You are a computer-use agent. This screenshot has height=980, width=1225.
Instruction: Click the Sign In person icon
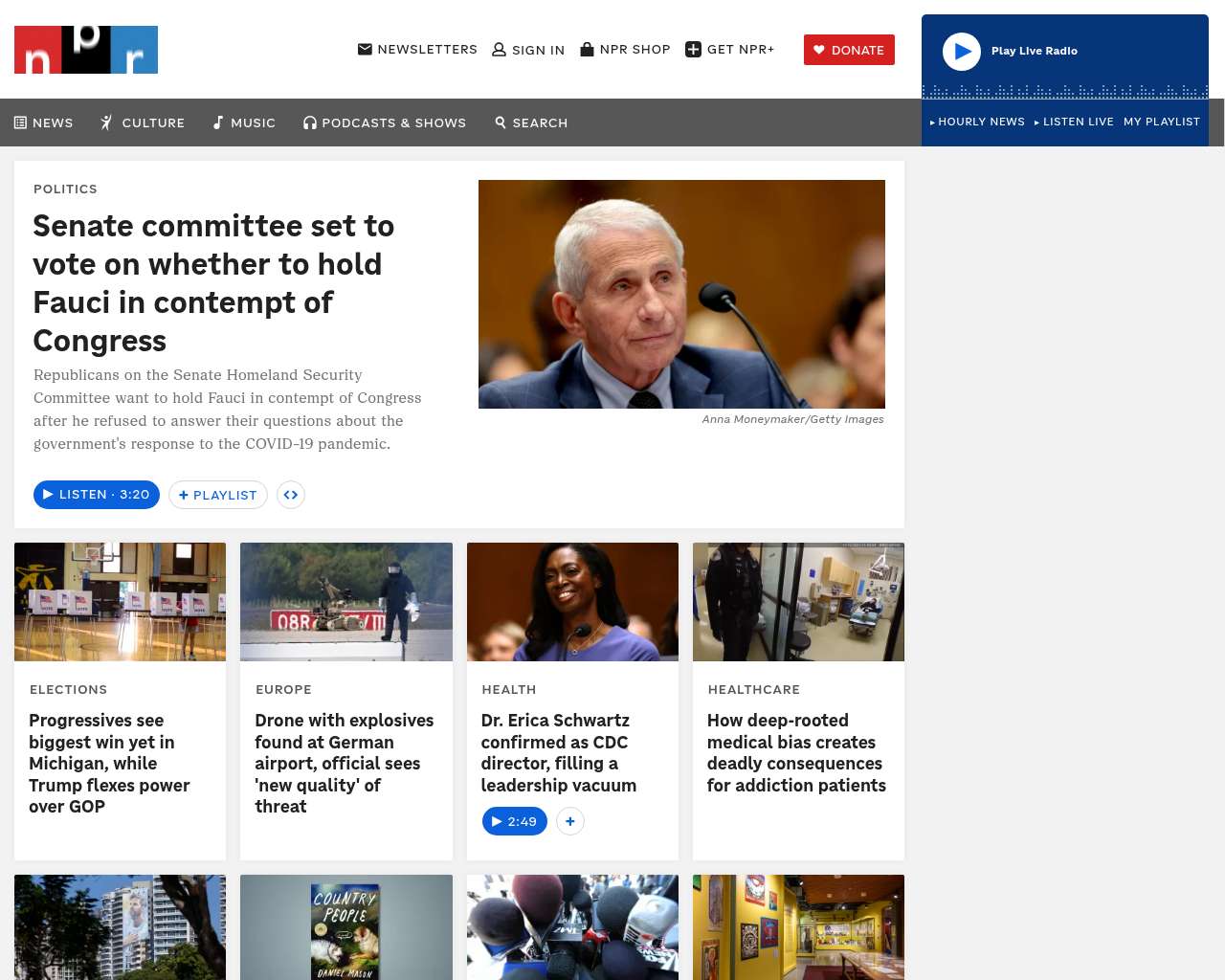point(499,50)
